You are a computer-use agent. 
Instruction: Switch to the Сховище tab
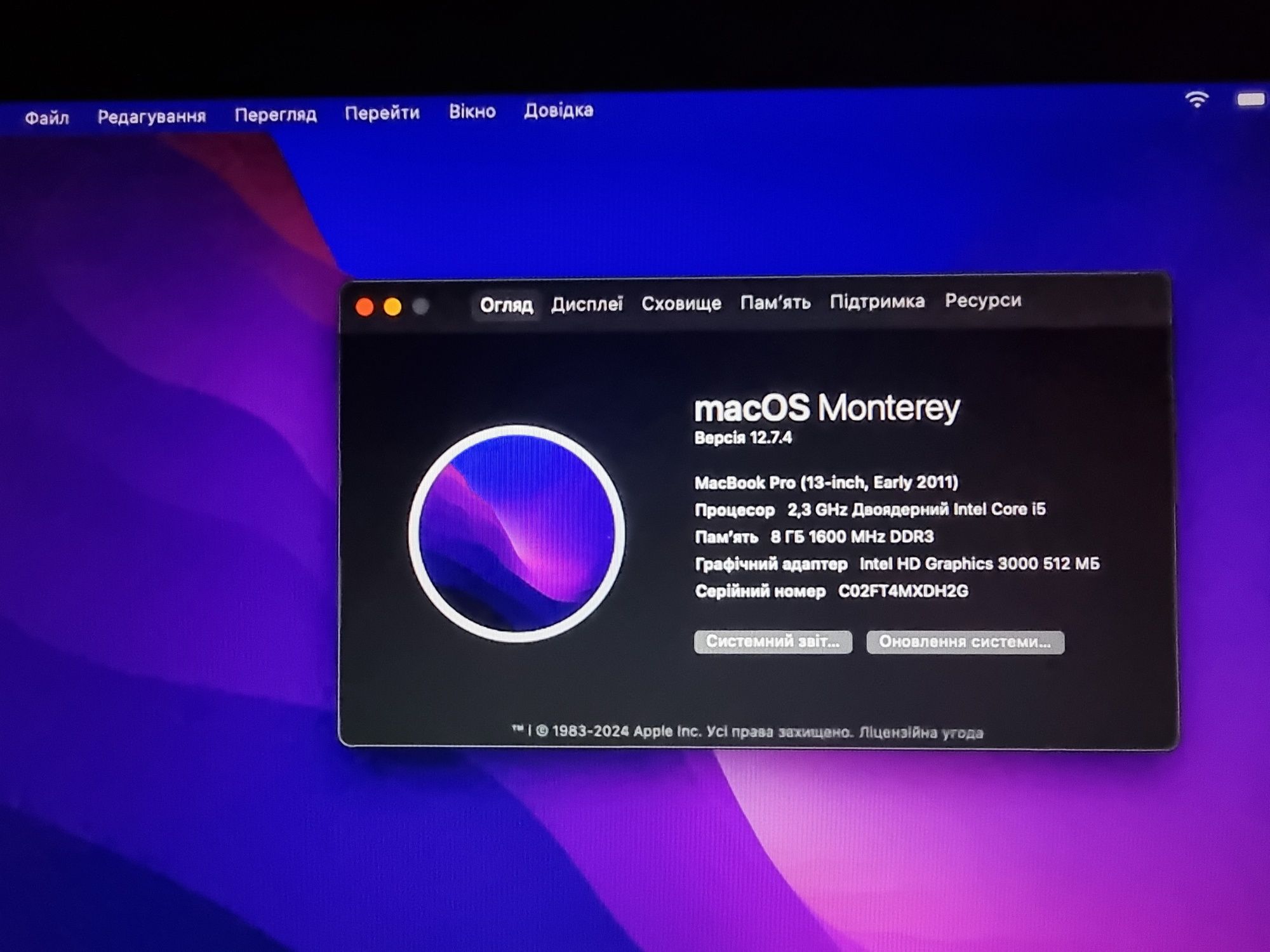tap(681, 303)
